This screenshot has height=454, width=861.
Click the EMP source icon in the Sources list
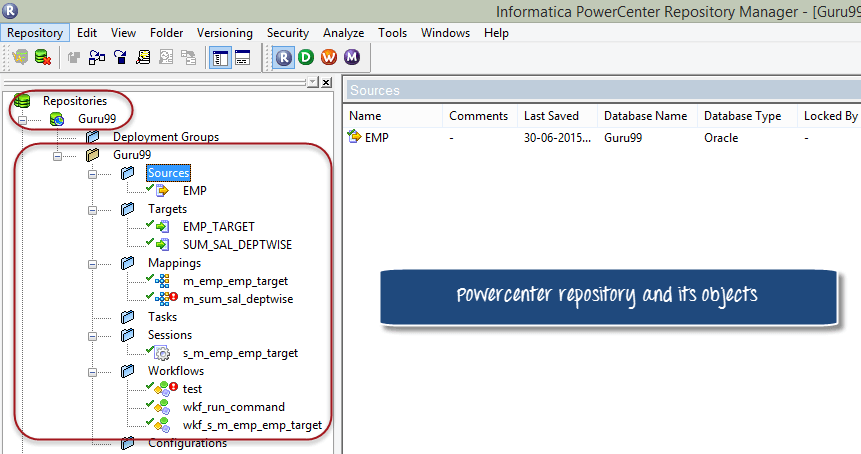(353, 138)
